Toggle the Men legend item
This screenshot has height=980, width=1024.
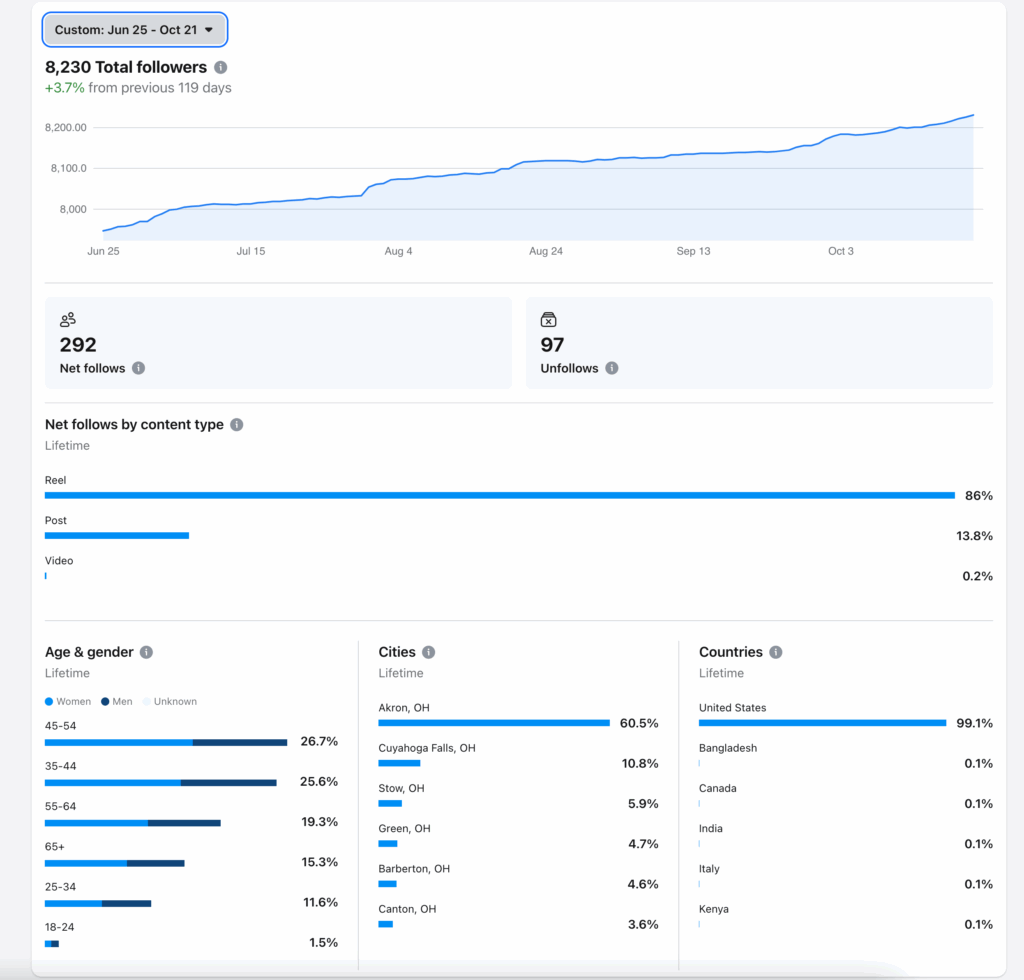[x=117, y=702]
